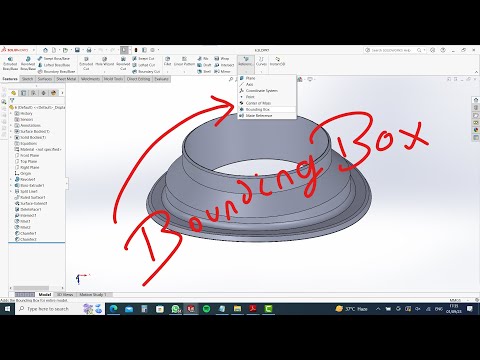
Task: Click the Fillet tool
Action: [167, 61]
